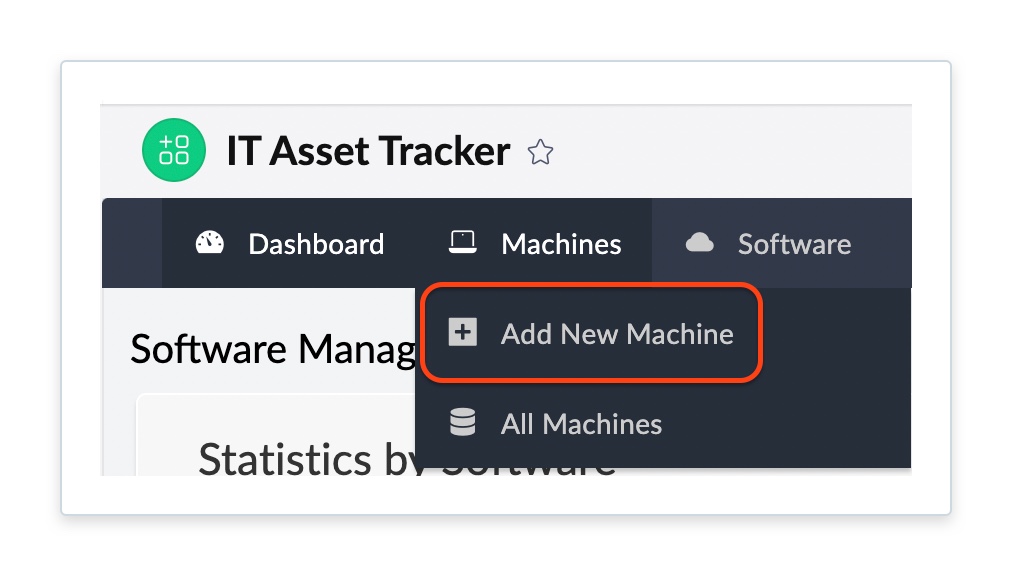The width and height of the screenshot is (1012, 576).
Task: Select the Add New Machine menu entry
Action: (x=616, y=334)
